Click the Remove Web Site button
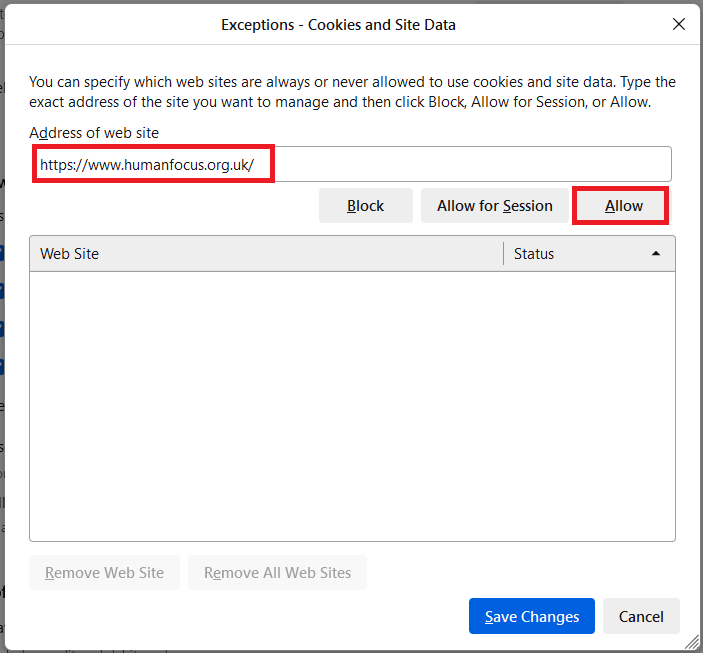 coord(104,573)
